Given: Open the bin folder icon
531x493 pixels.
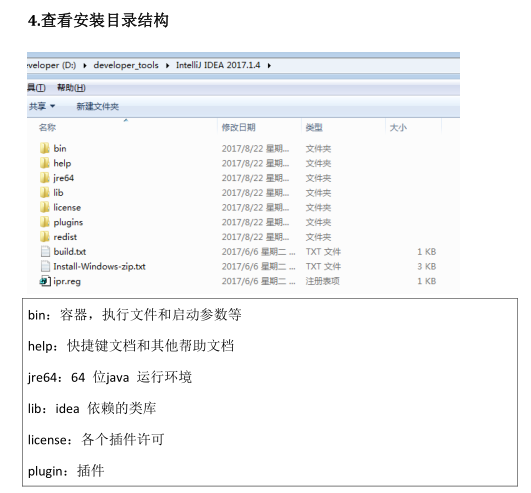Looking at the screenshot, I should 45,148.
